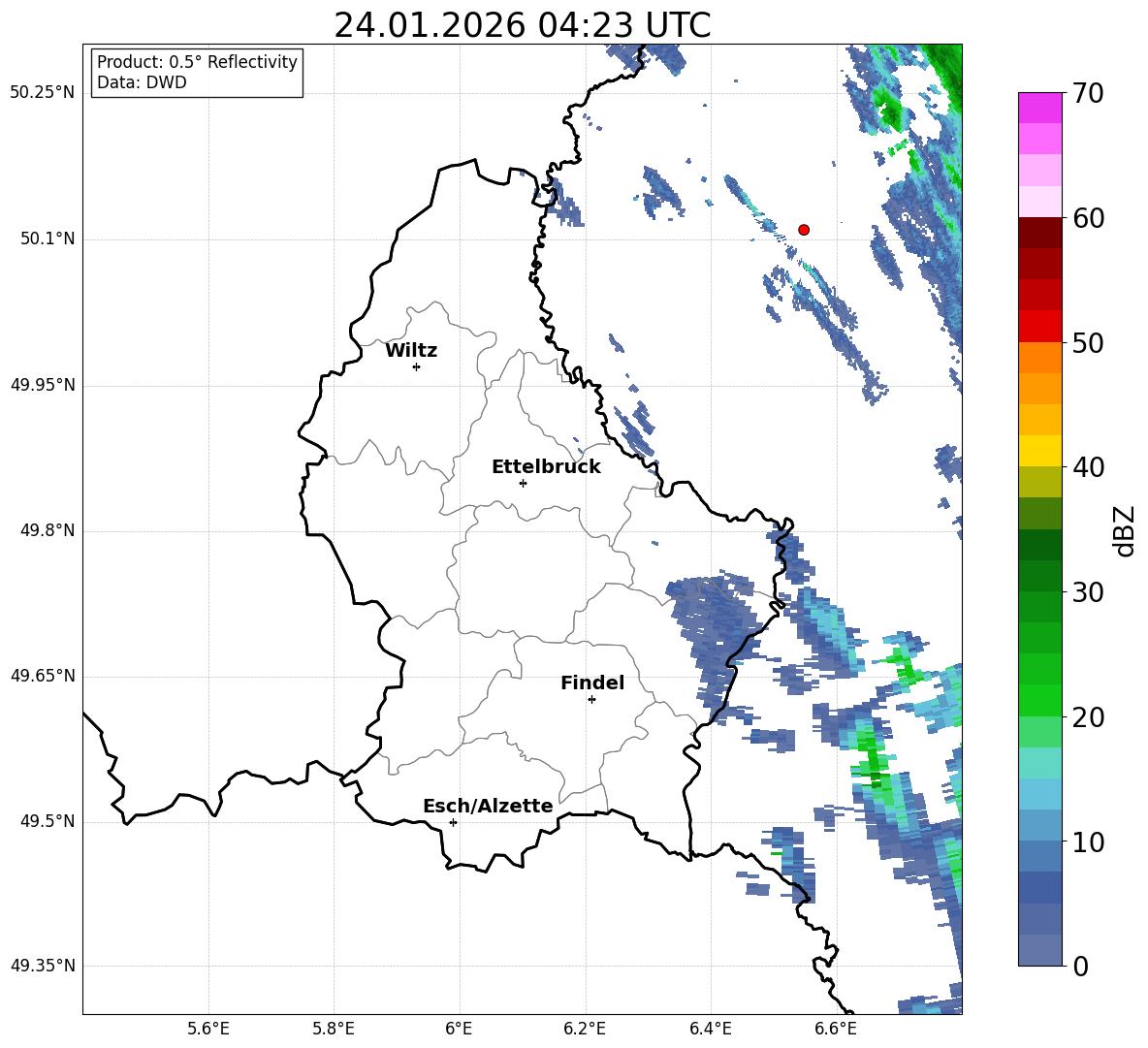
Task: Click the Ettelbruck station cross marker
Action: tap(523, 483)
